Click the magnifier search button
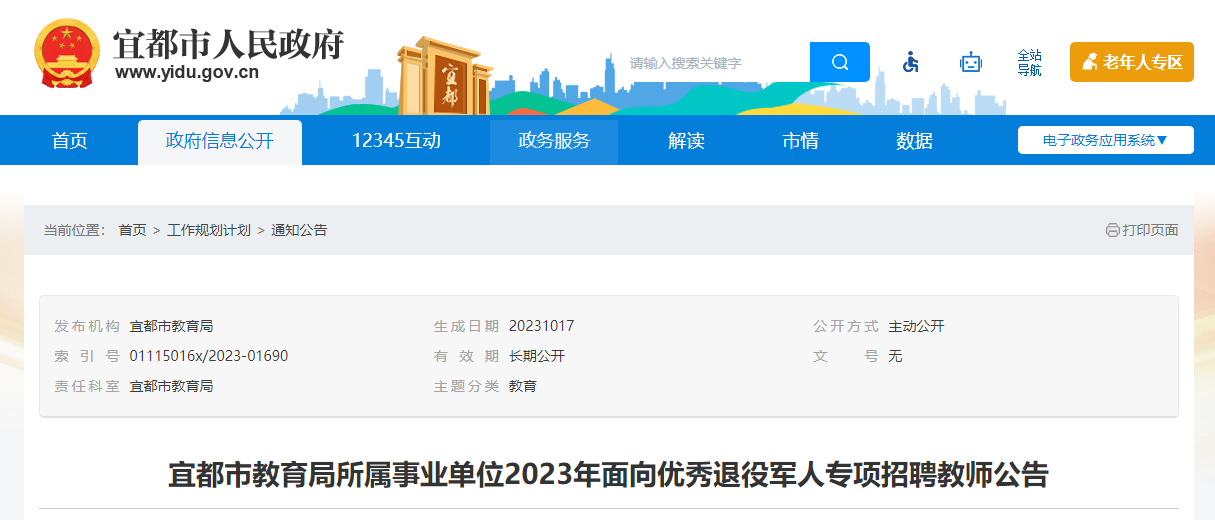 coord(839,62)
